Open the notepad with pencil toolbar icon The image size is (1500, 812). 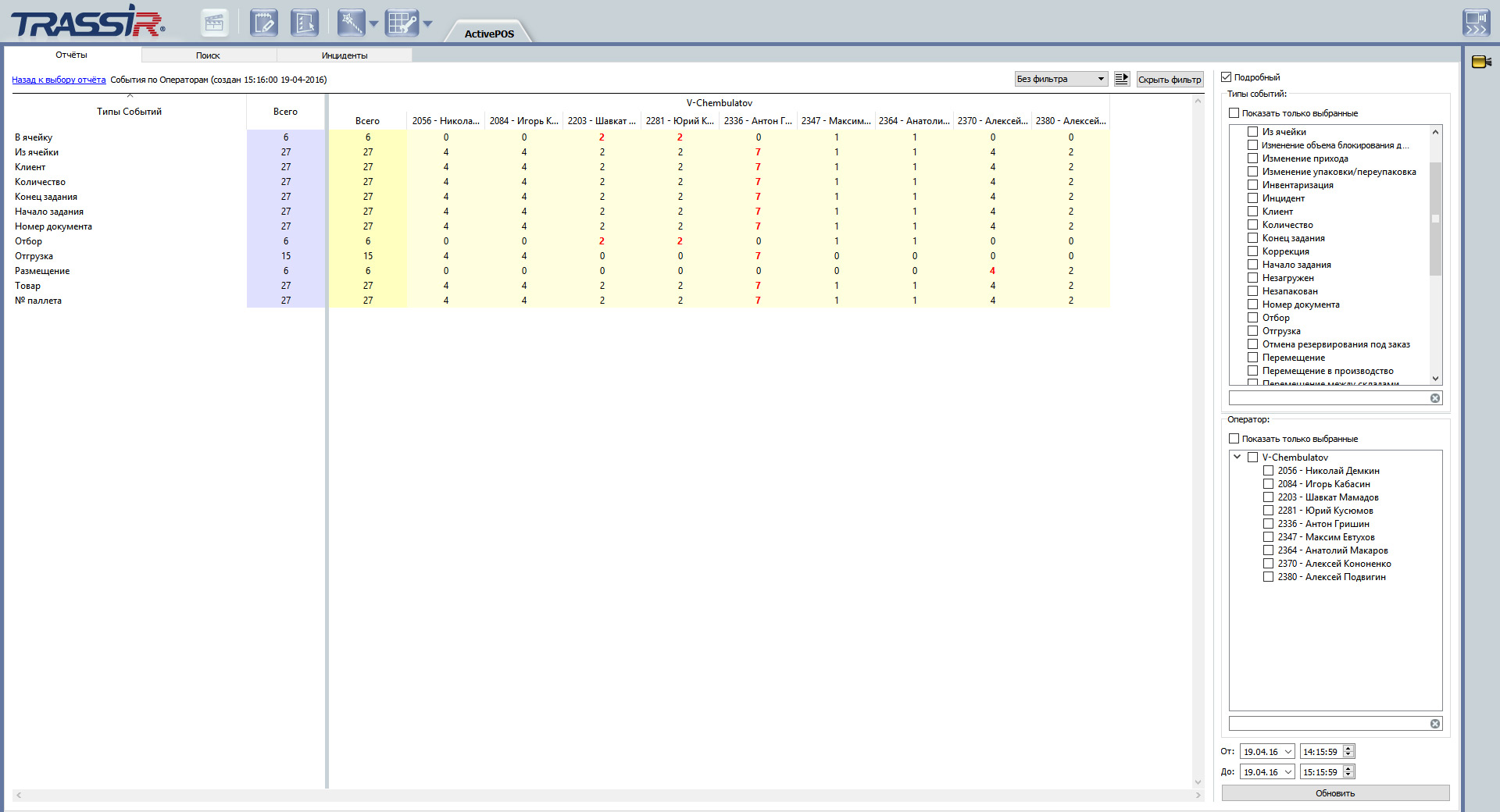264,23
